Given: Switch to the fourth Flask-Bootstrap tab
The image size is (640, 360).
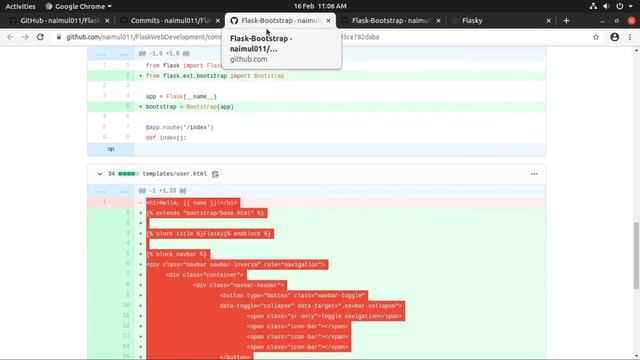Looking at the screenshot, I should click(391, 20).
